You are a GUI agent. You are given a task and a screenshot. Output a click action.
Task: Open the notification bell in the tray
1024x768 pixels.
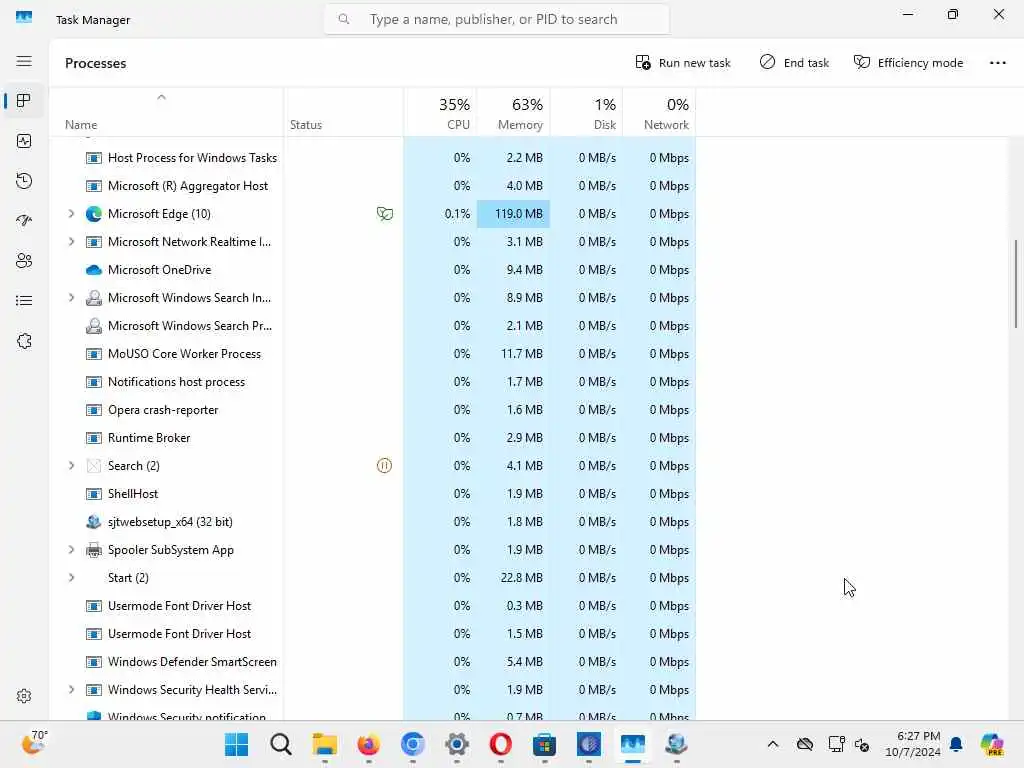pos(956,744)
